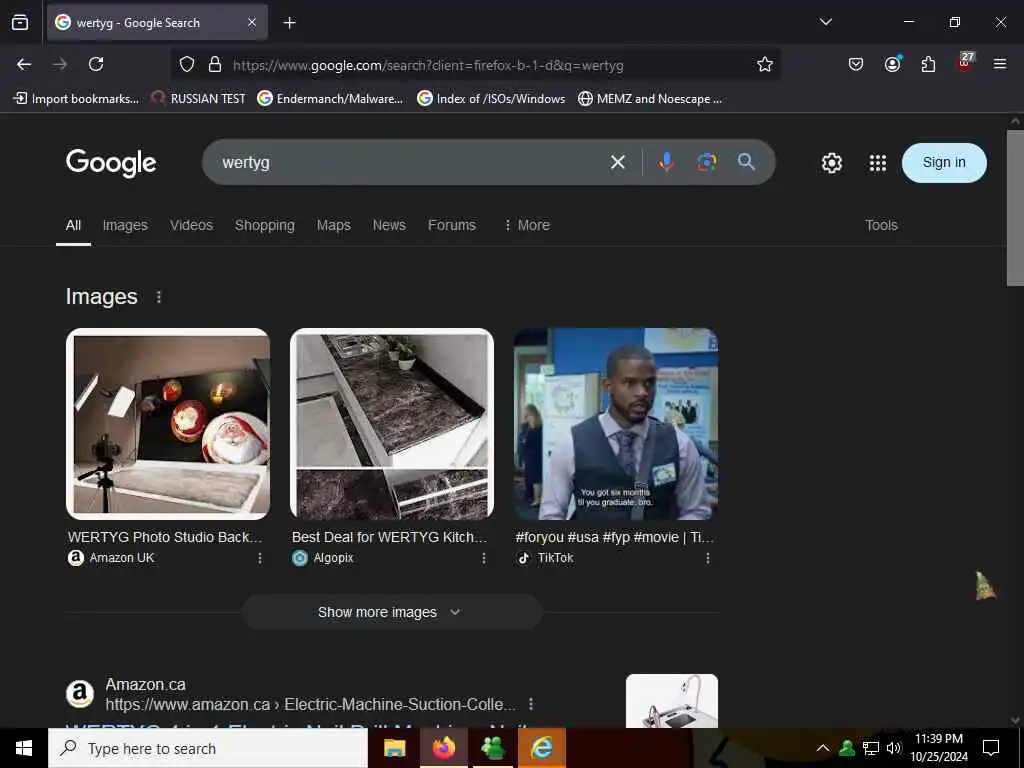
Task: Go back to previous page
Action: pos(24,64)
